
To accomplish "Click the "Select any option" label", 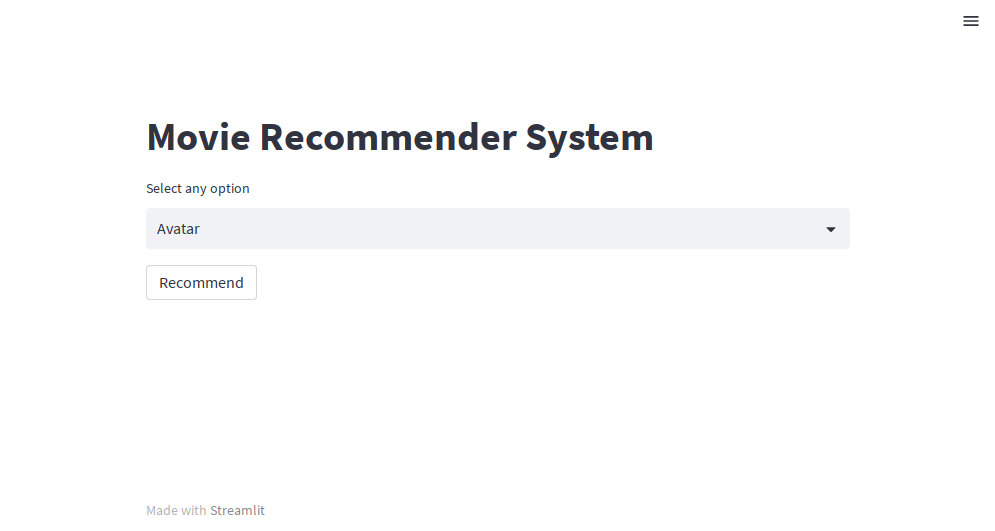I will point(197,188).
